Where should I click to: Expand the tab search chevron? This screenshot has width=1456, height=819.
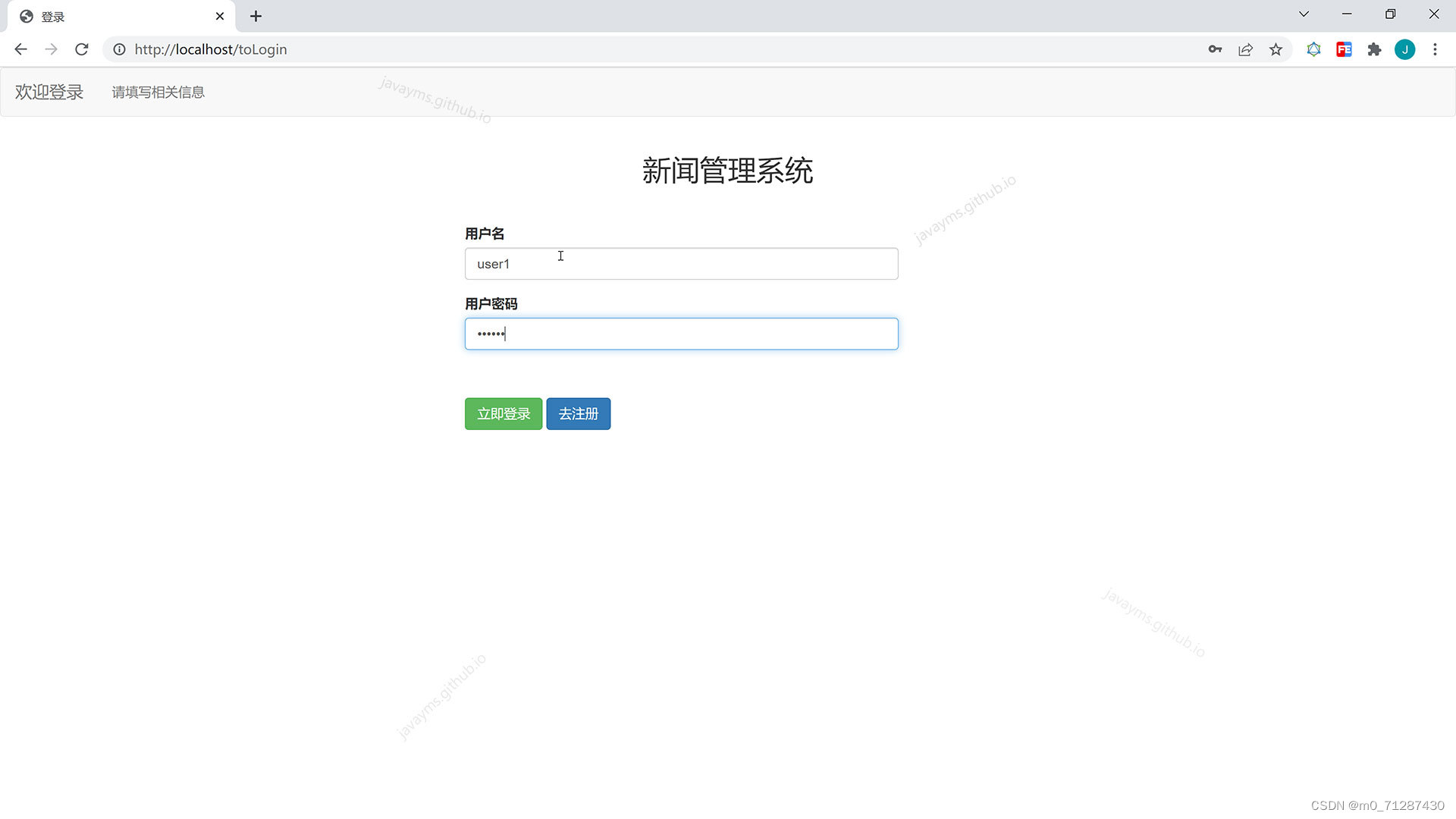tap(1304, 14)
